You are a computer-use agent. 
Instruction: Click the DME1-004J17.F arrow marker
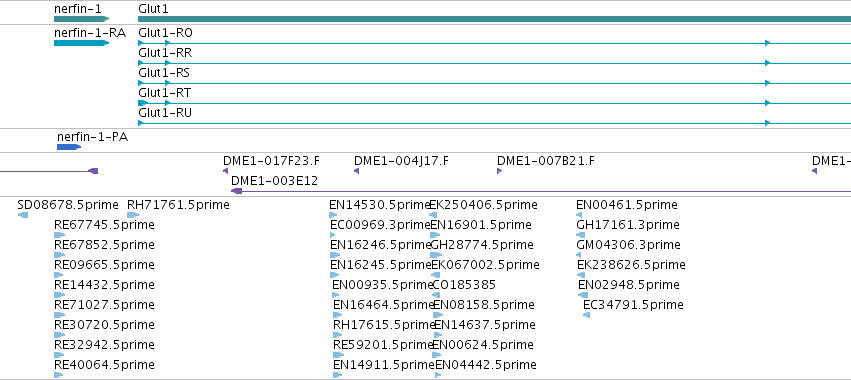point(357,171)
